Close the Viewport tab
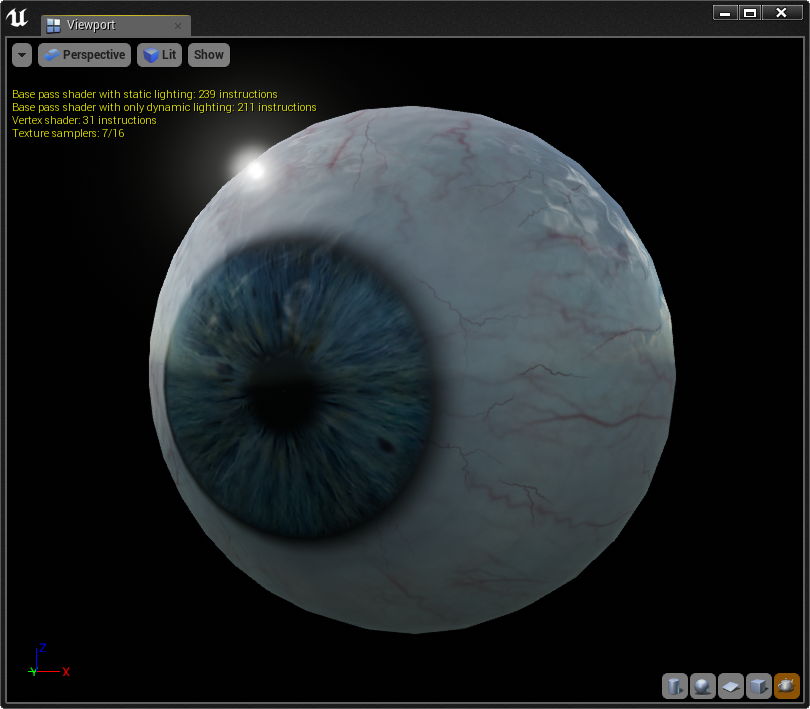Viewport: 810px width, 709px height. (x=177, y=26)
